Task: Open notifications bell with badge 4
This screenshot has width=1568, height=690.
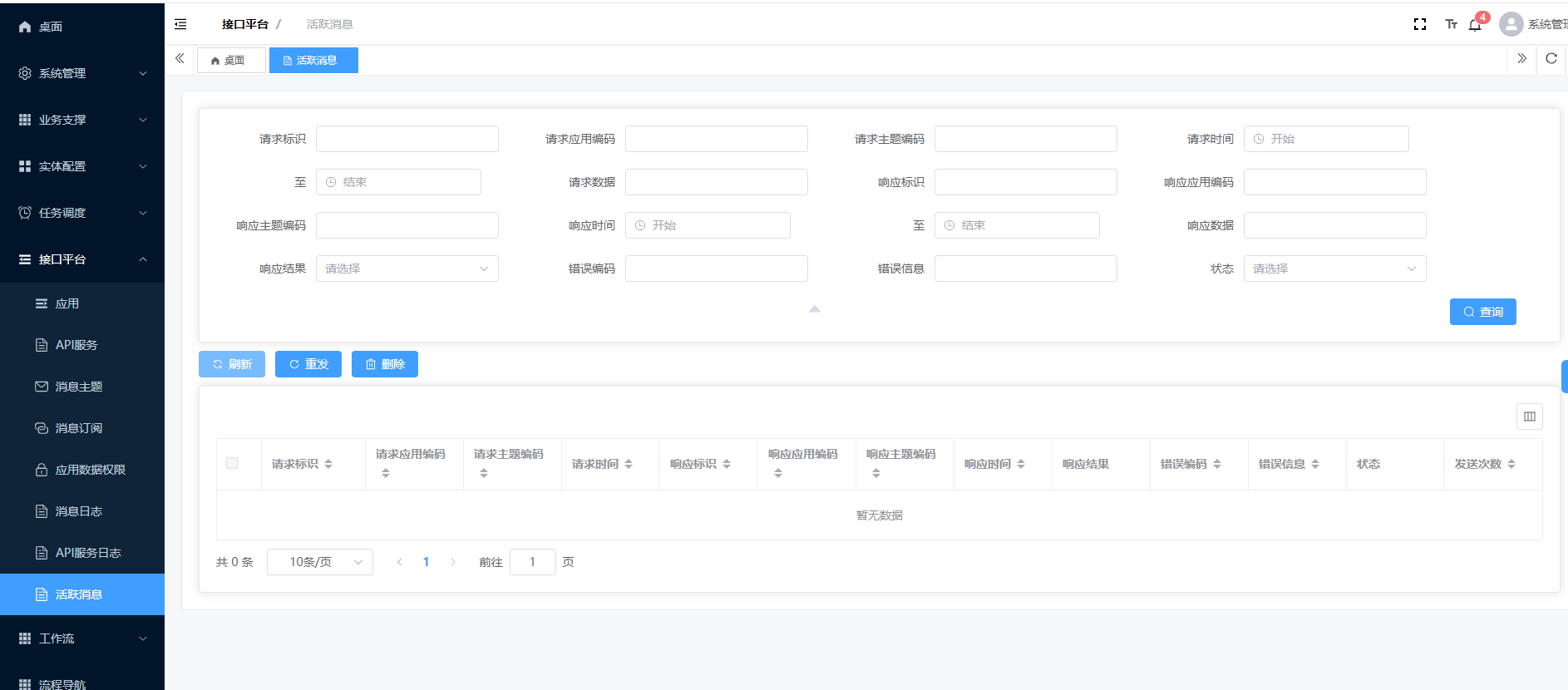Action: tap(1475, 24)
